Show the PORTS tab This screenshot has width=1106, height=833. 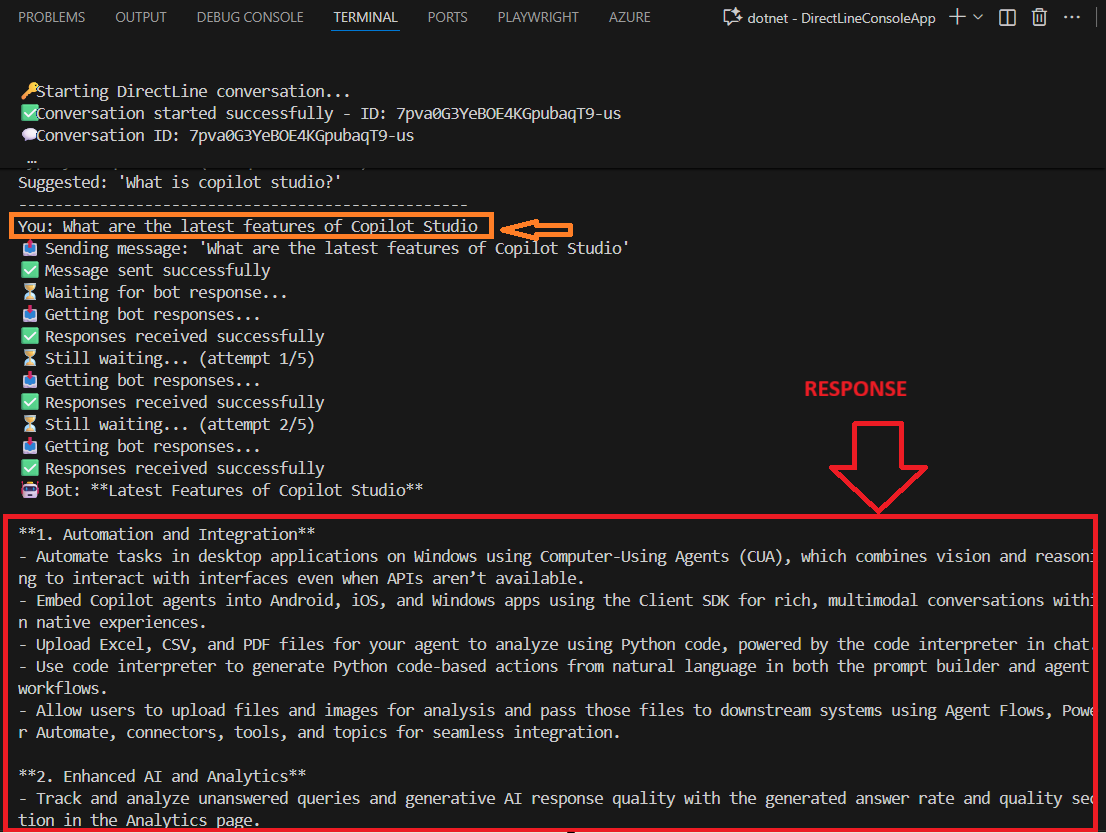click(447, 17)
